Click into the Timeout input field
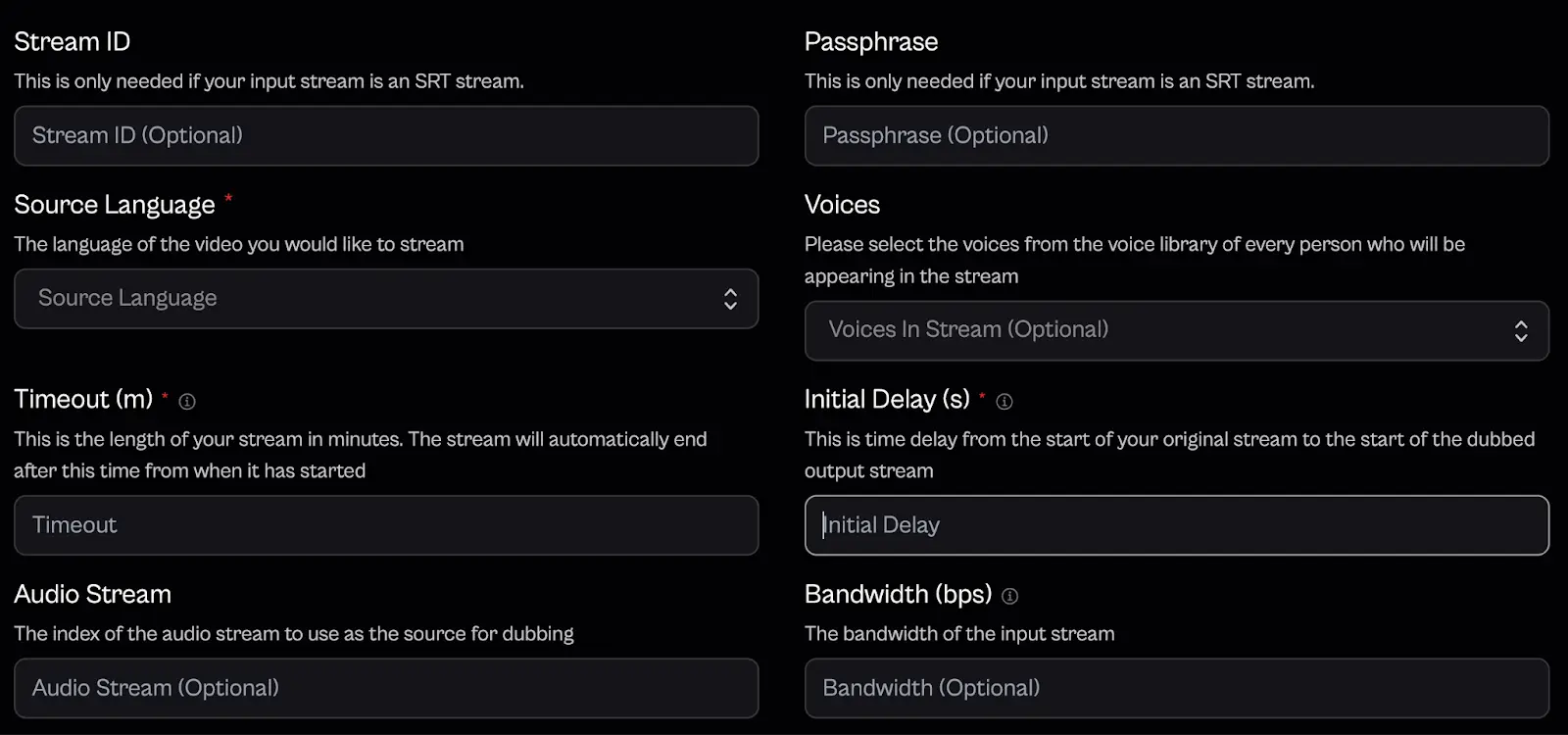The height and width of the screenshot is (735, 1568). 386,525
